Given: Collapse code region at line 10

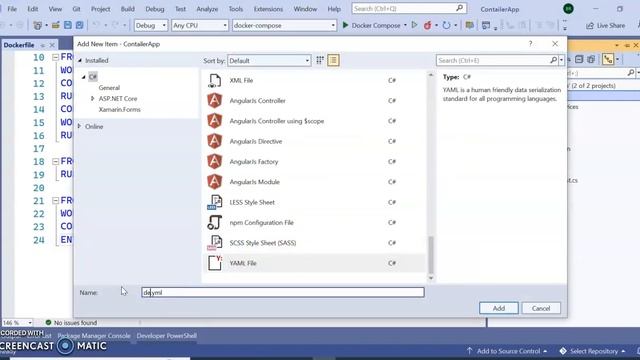Looking at the screenshot, I should (x=56, y=58).
